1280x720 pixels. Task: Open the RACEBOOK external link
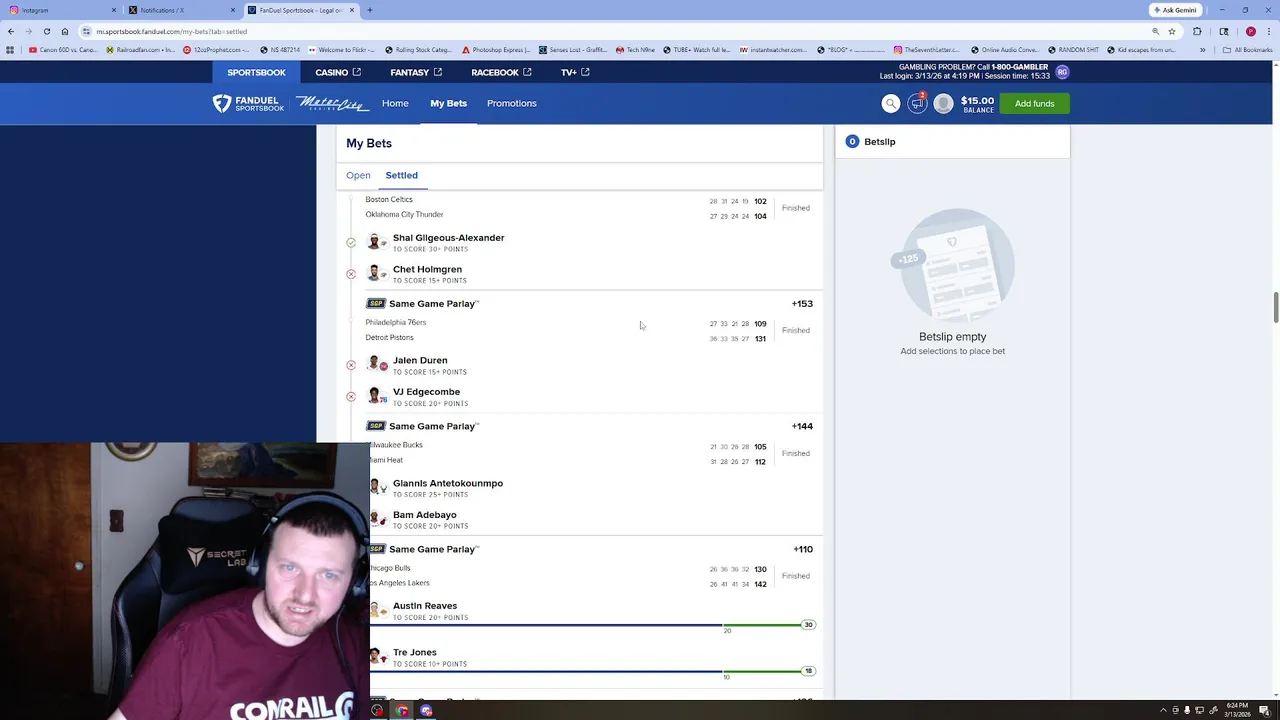501,72
